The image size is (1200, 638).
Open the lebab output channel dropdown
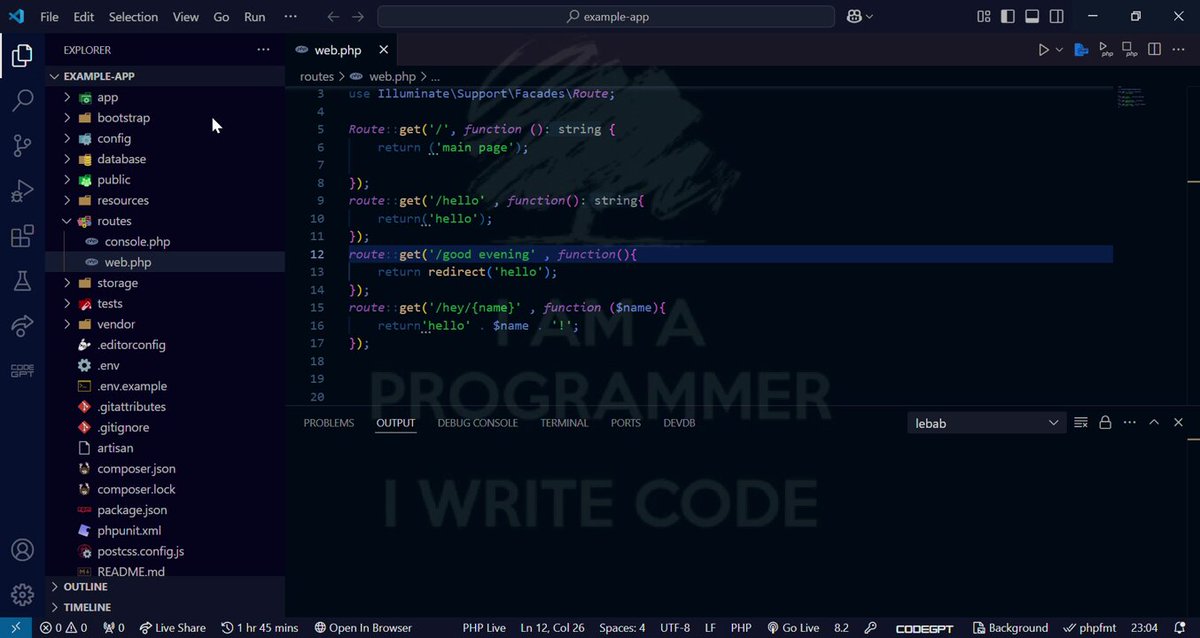[986, 423]
